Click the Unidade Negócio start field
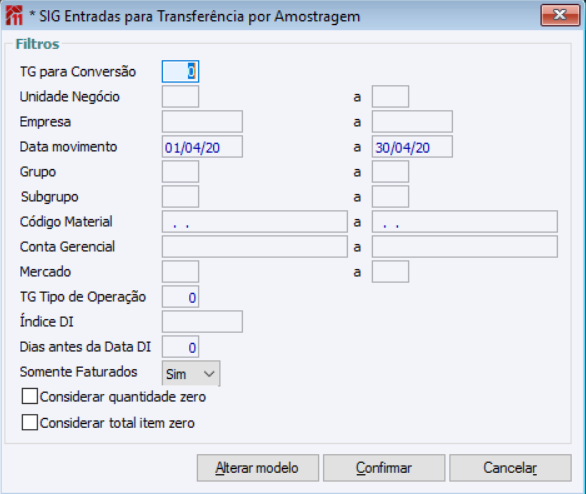The image size is (586, 494). [181, 96]
